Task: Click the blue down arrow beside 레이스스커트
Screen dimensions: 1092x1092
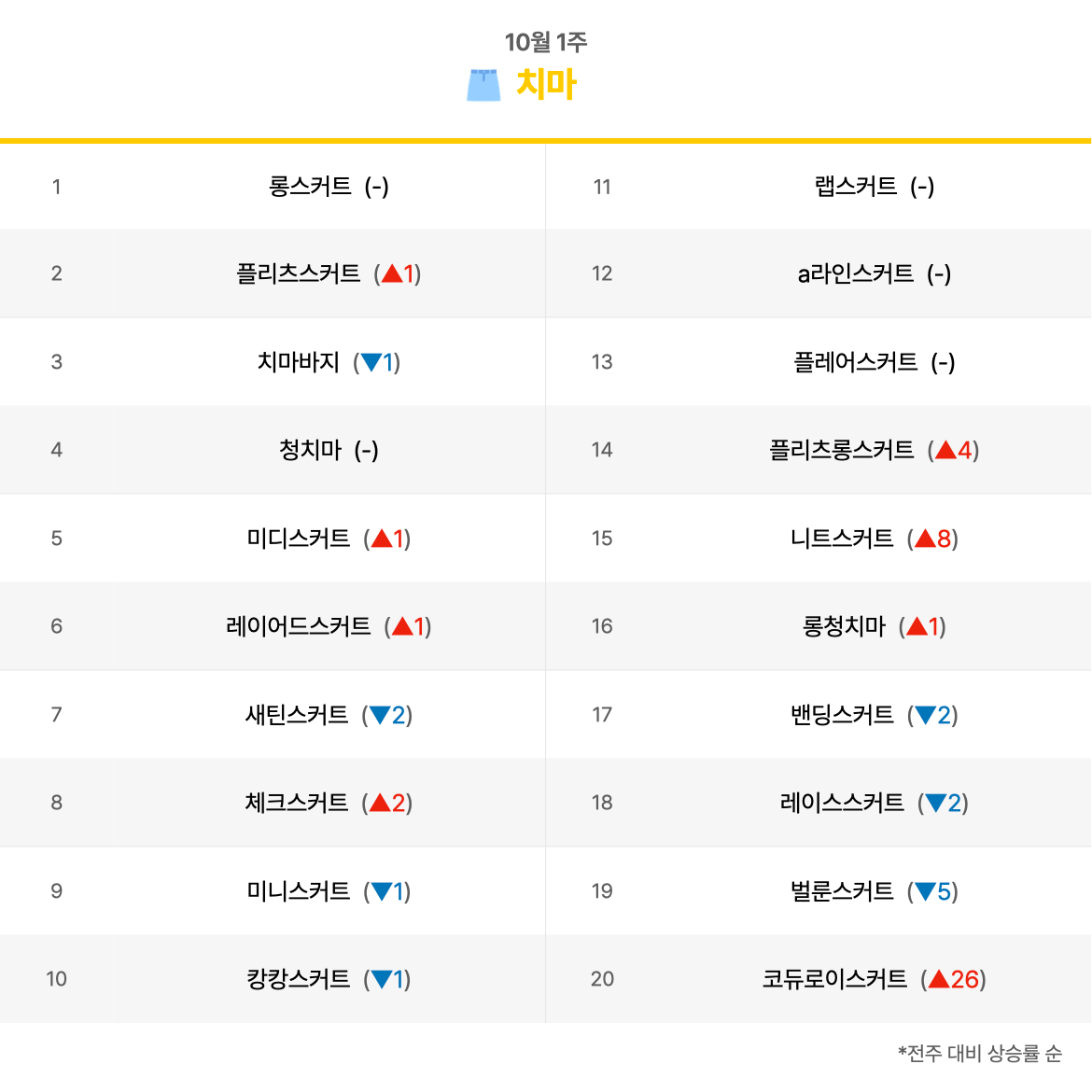Action: coord(936,803)
